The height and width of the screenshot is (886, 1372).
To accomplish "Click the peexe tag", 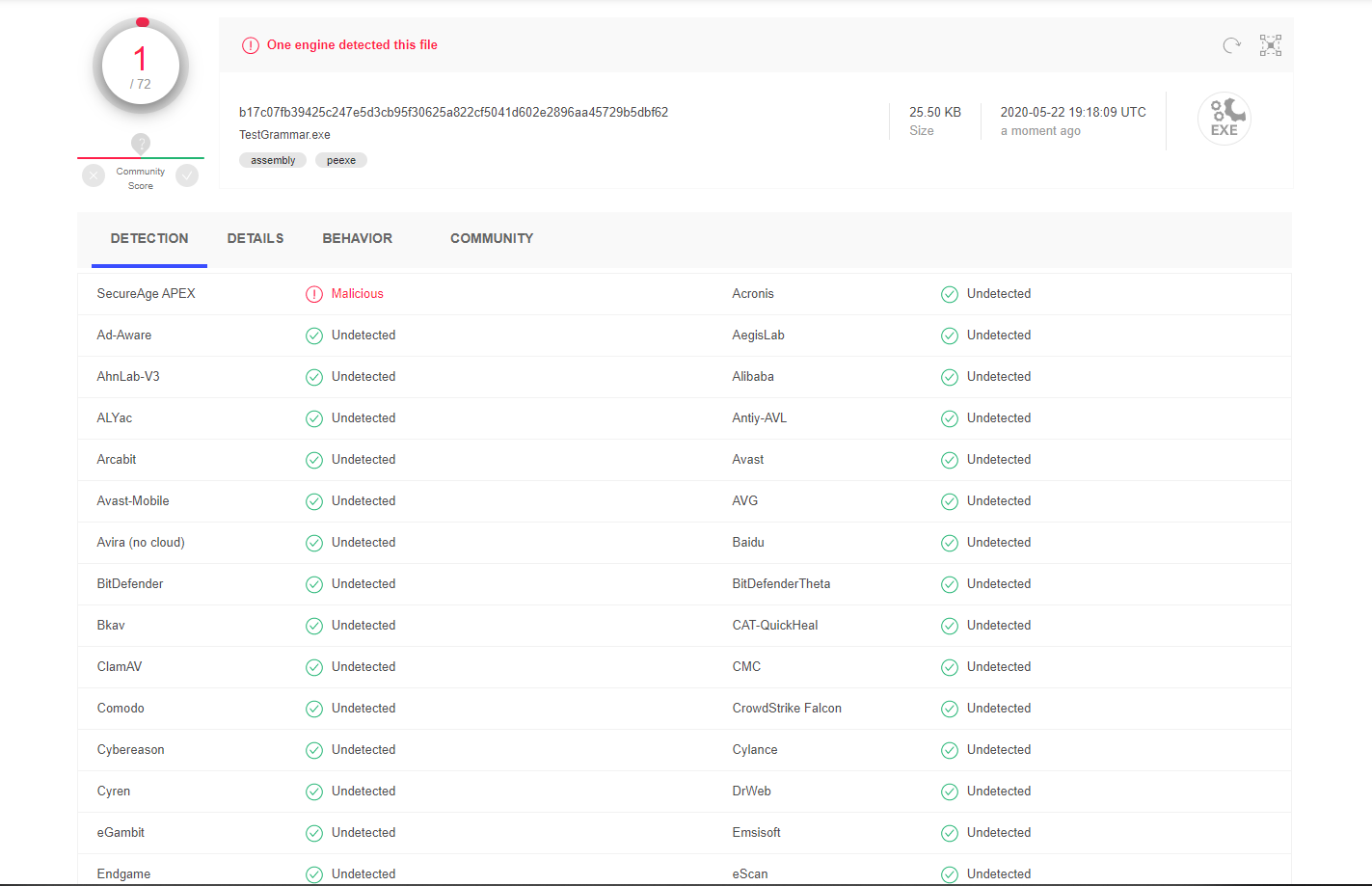I will [341, 160].
